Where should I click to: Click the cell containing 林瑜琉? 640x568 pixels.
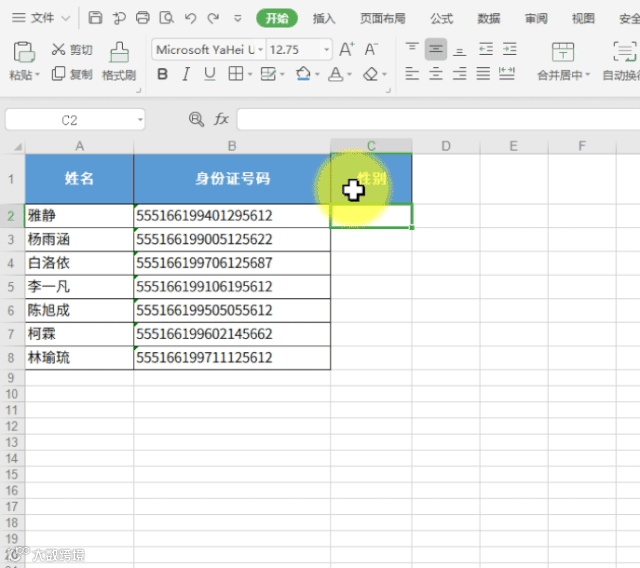coord(79,358)
